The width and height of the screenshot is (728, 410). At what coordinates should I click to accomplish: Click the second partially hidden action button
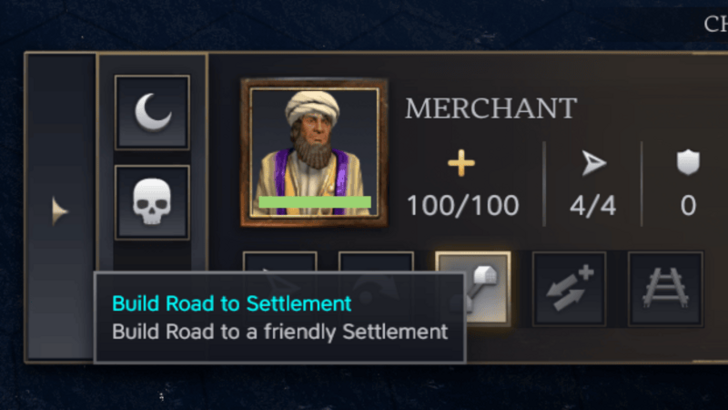(376, 264)
